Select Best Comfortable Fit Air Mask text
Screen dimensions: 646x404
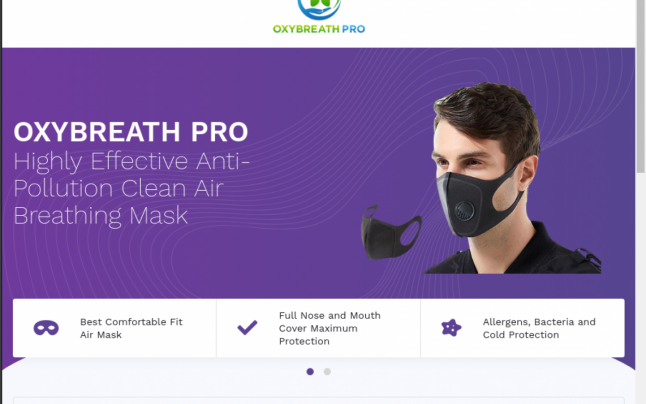click(x=131, y=328)
